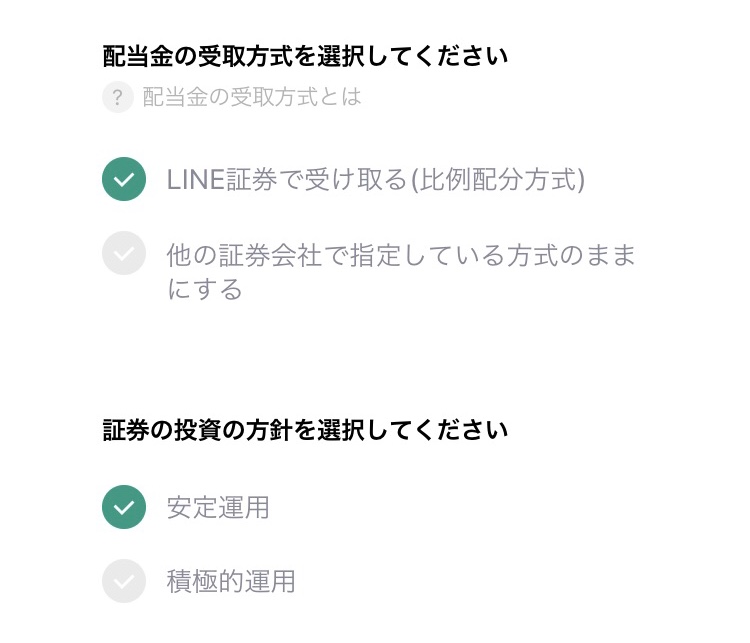Choose 他の証券会社で指定している方式のままにする option
The height and width of the screenshot is (643, 750).
[x=401, y=271]
